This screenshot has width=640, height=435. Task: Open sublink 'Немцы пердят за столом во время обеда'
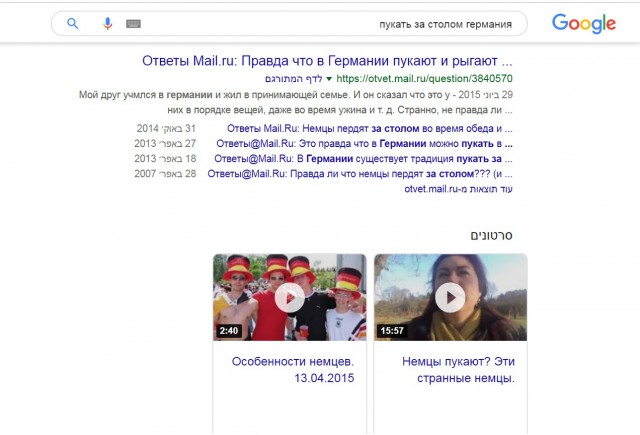[370, 129]
